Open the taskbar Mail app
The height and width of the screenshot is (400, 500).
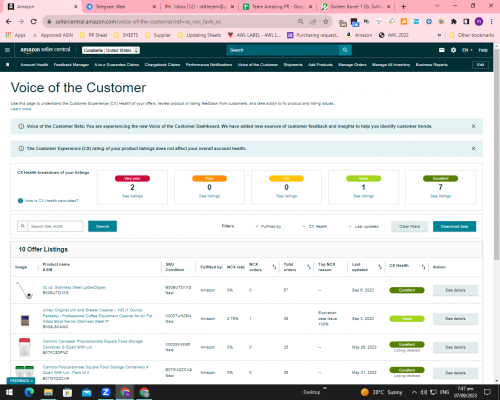[87, 392]
